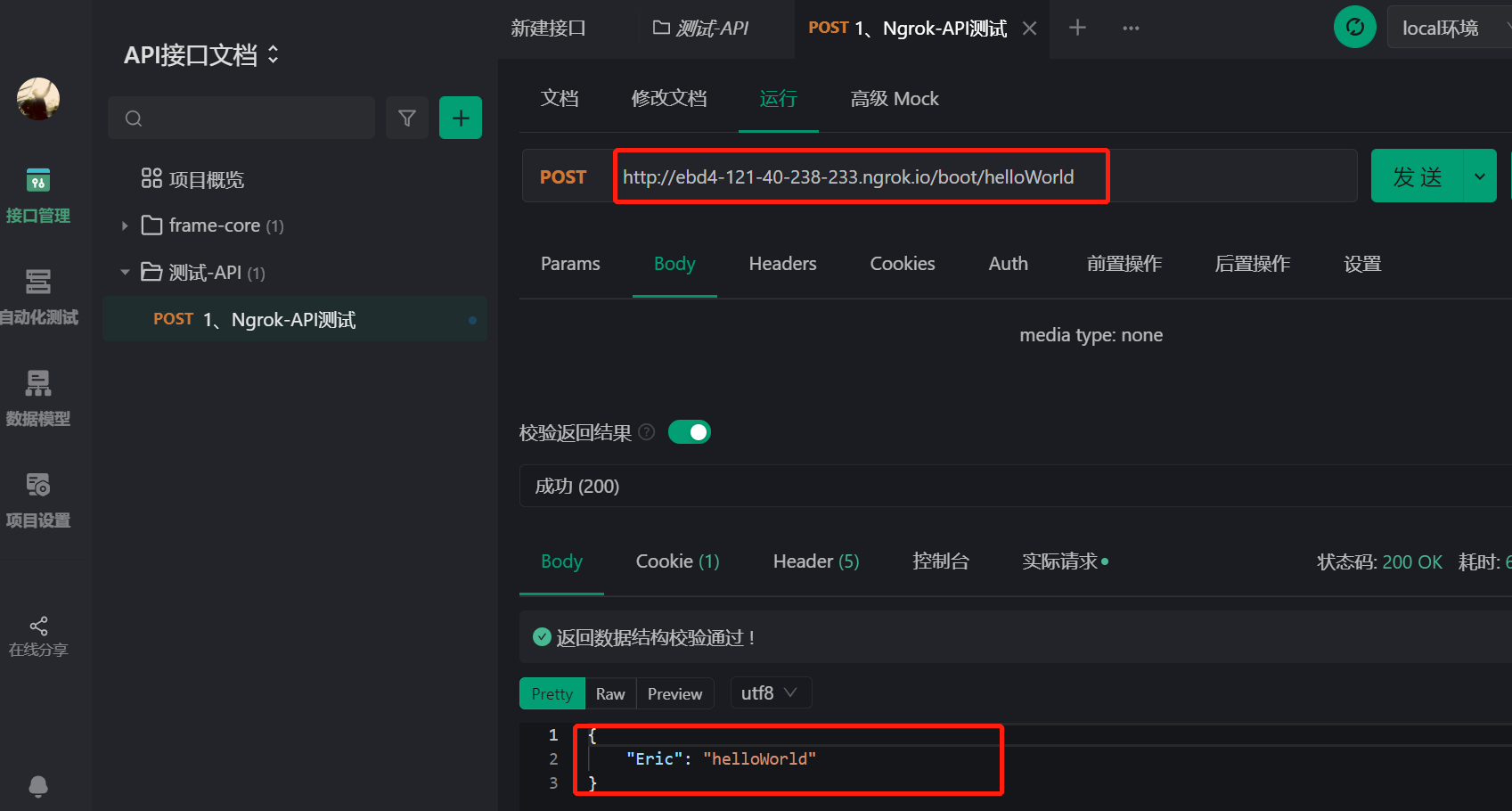This screenshot has height=811, width=1512.
Task: Open the 实际请求 response tab
Action: tap(1065, 561)
